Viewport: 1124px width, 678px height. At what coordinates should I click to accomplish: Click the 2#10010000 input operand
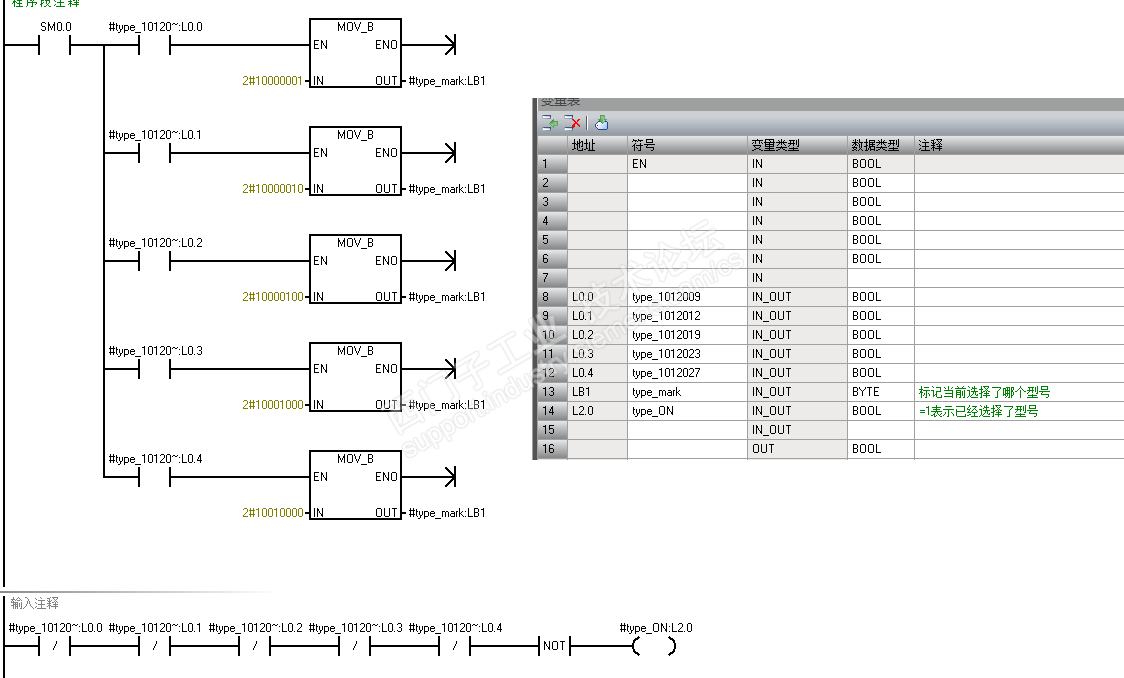click(x=272, y=513)
